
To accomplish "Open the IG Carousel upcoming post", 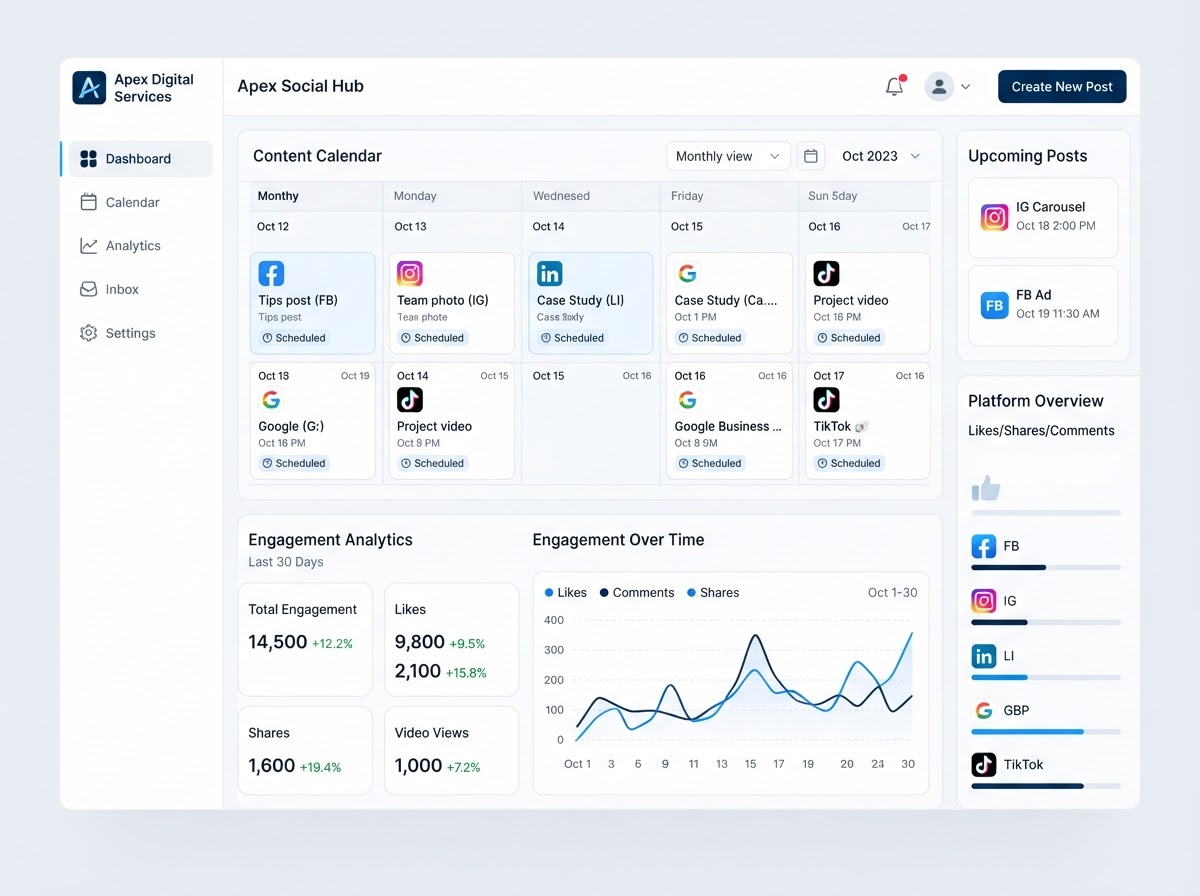I will [1043, 218].
